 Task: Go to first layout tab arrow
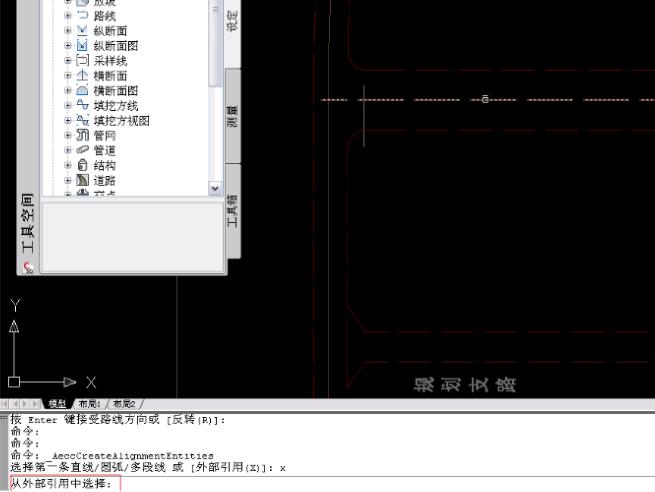5,404
